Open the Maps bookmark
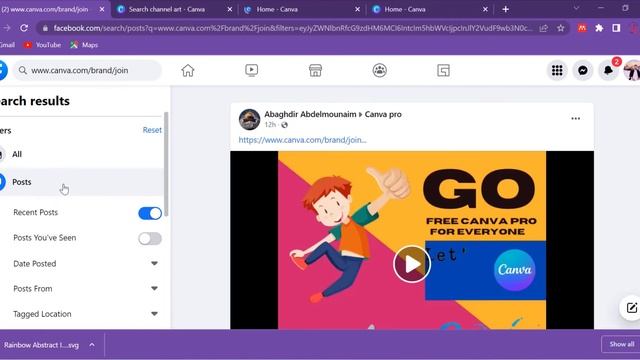This screenshot has height=360, width=640. [x=84, y=45]
